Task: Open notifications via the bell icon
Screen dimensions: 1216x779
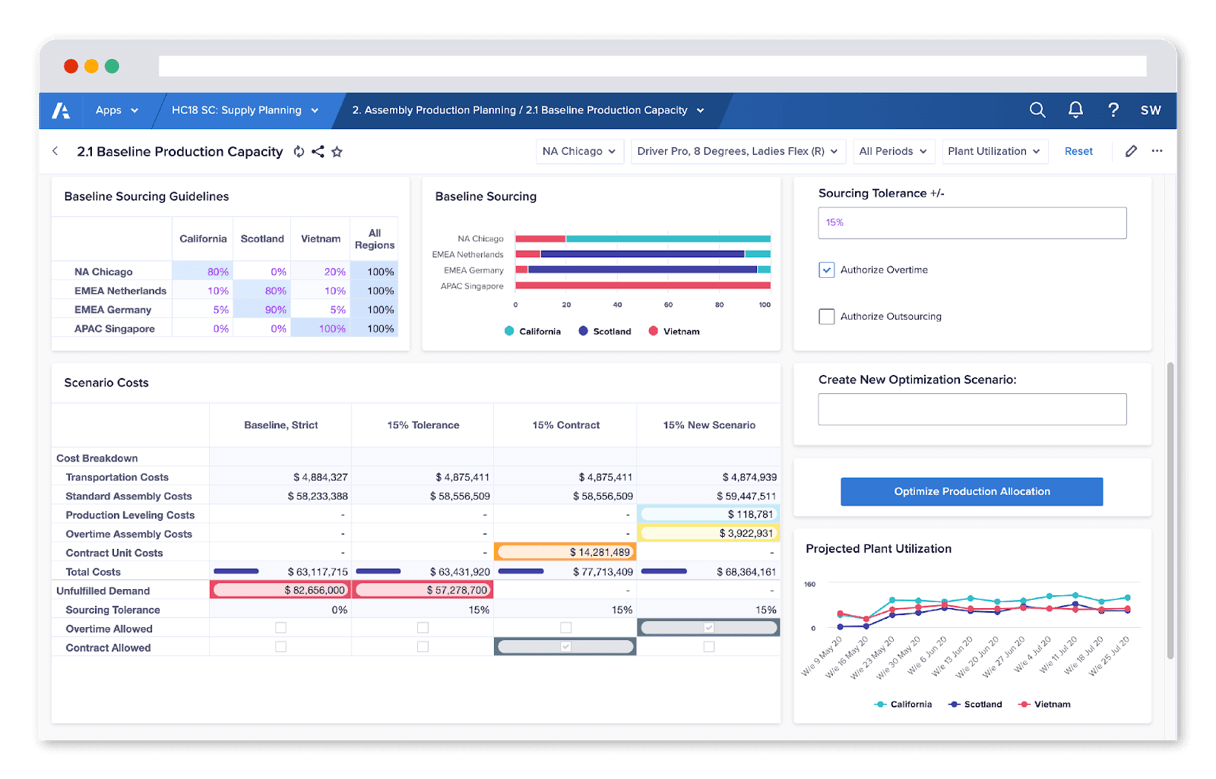Action: point(1075,110)
